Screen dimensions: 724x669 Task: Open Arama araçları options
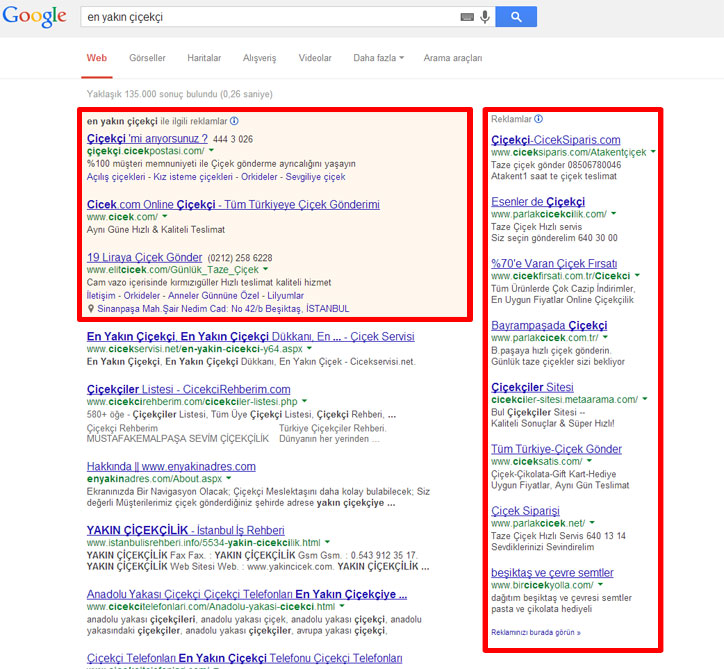click(x=453, y=58)
